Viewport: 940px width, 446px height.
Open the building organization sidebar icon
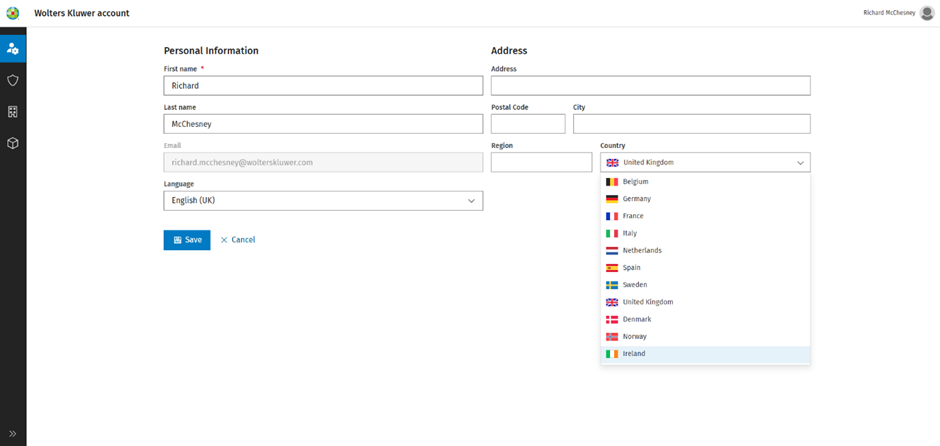(13, 112)
